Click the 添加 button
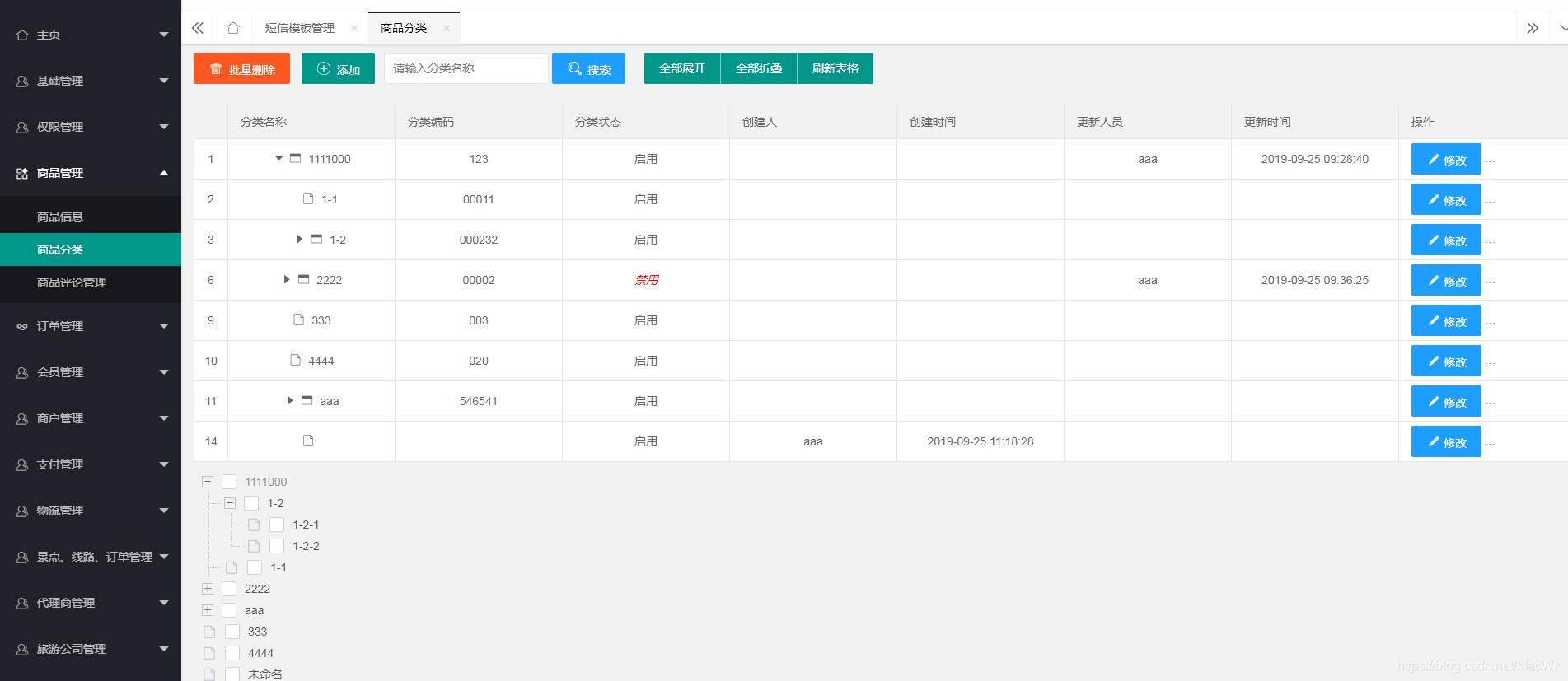This screenshot has width=1568, height=681. coord(338,68)
